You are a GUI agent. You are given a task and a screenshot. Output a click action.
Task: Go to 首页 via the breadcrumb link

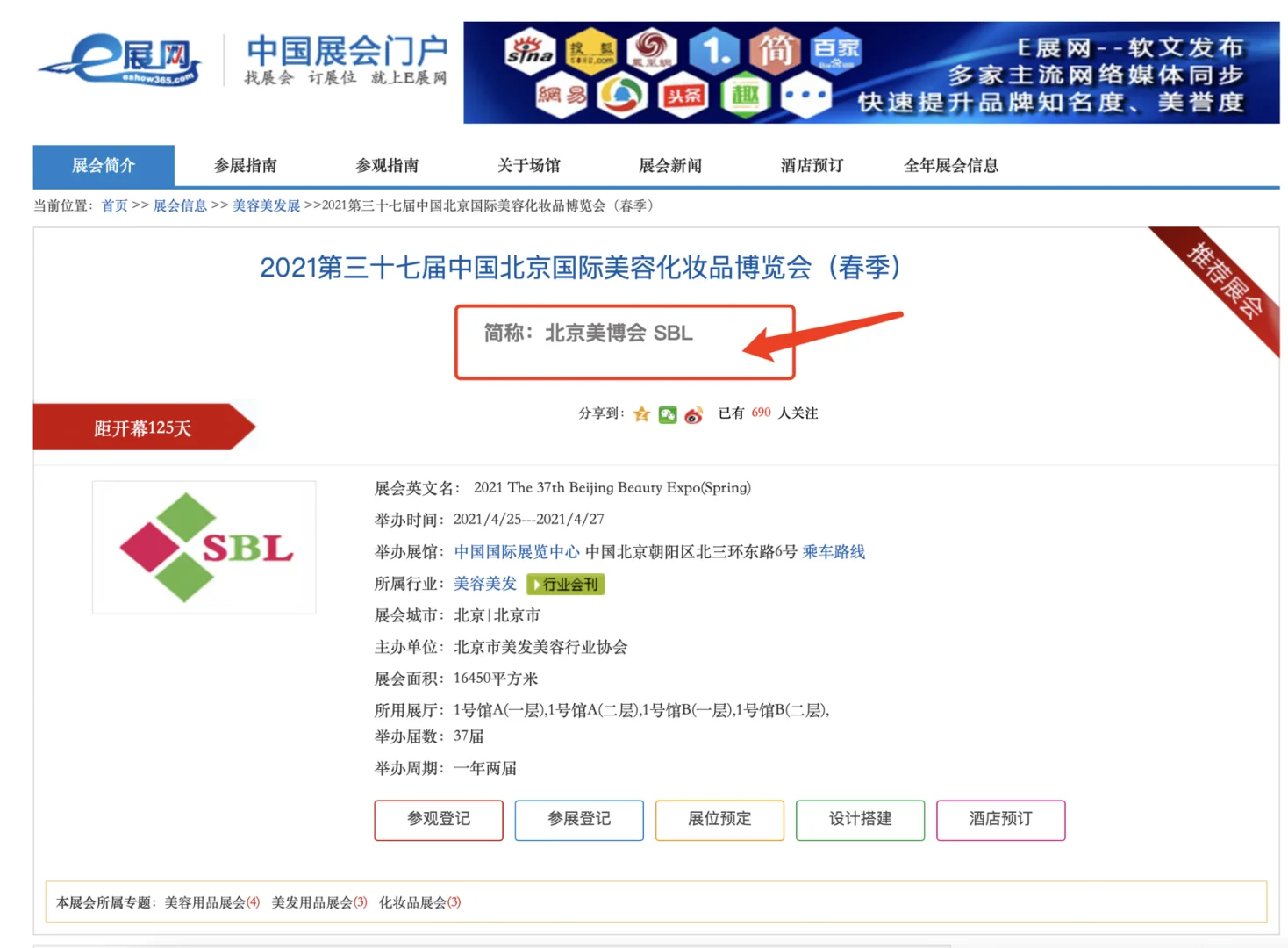(x=114, y=206)
